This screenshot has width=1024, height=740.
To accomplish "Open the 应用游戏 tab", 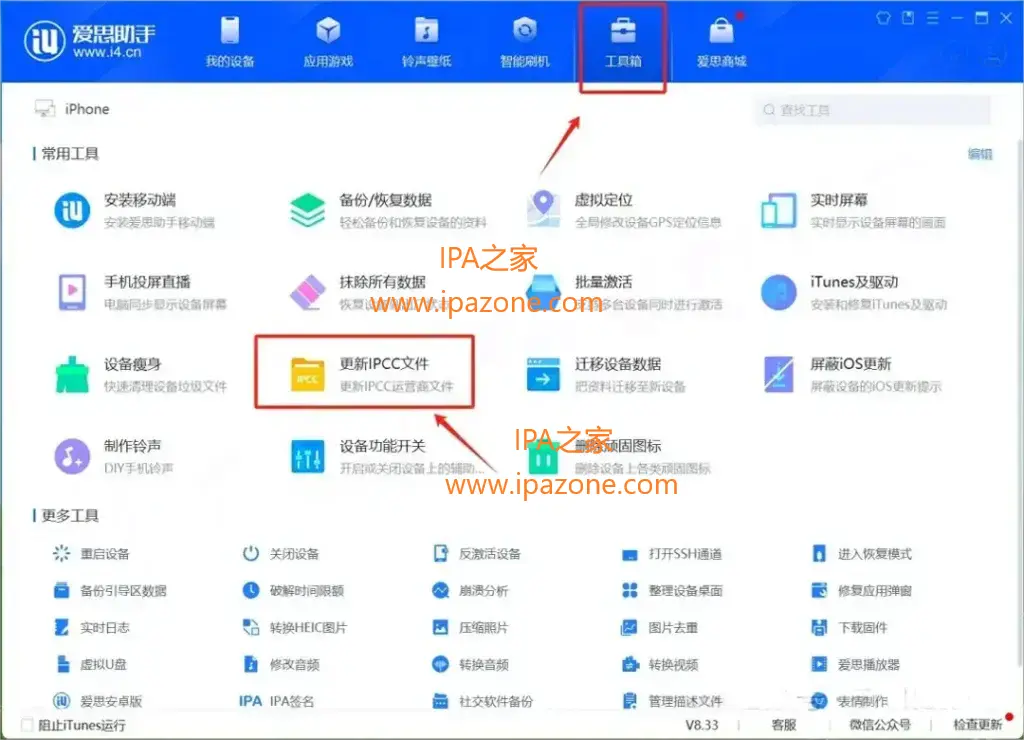I will coord(328,42).
